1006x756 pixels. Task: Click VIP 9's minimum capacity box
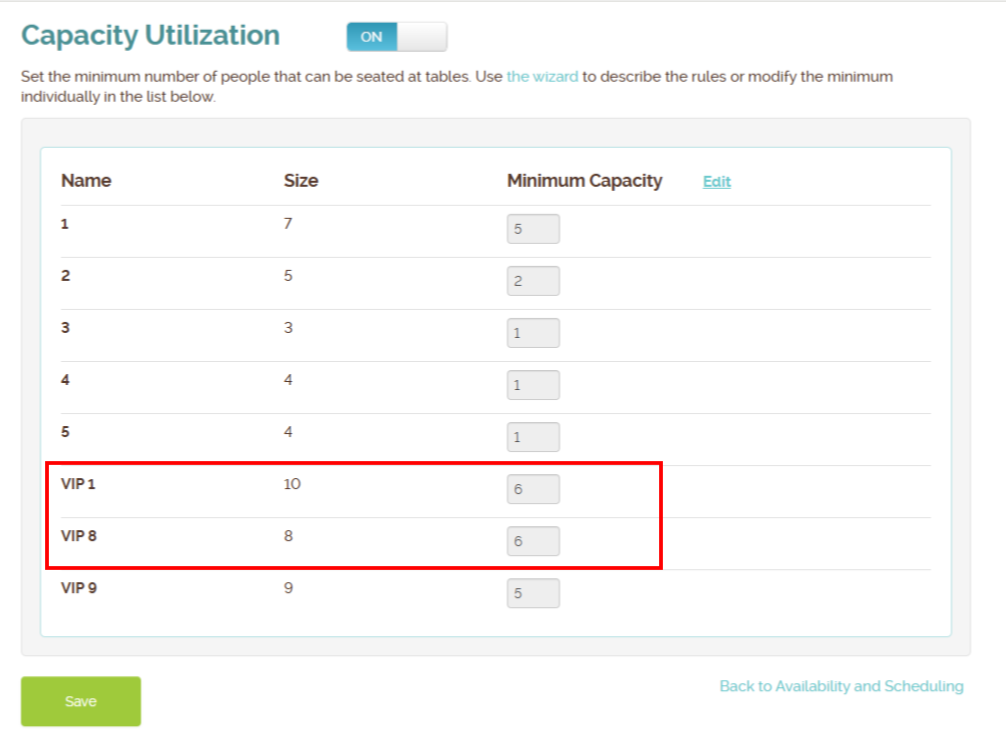pos(533,593)
